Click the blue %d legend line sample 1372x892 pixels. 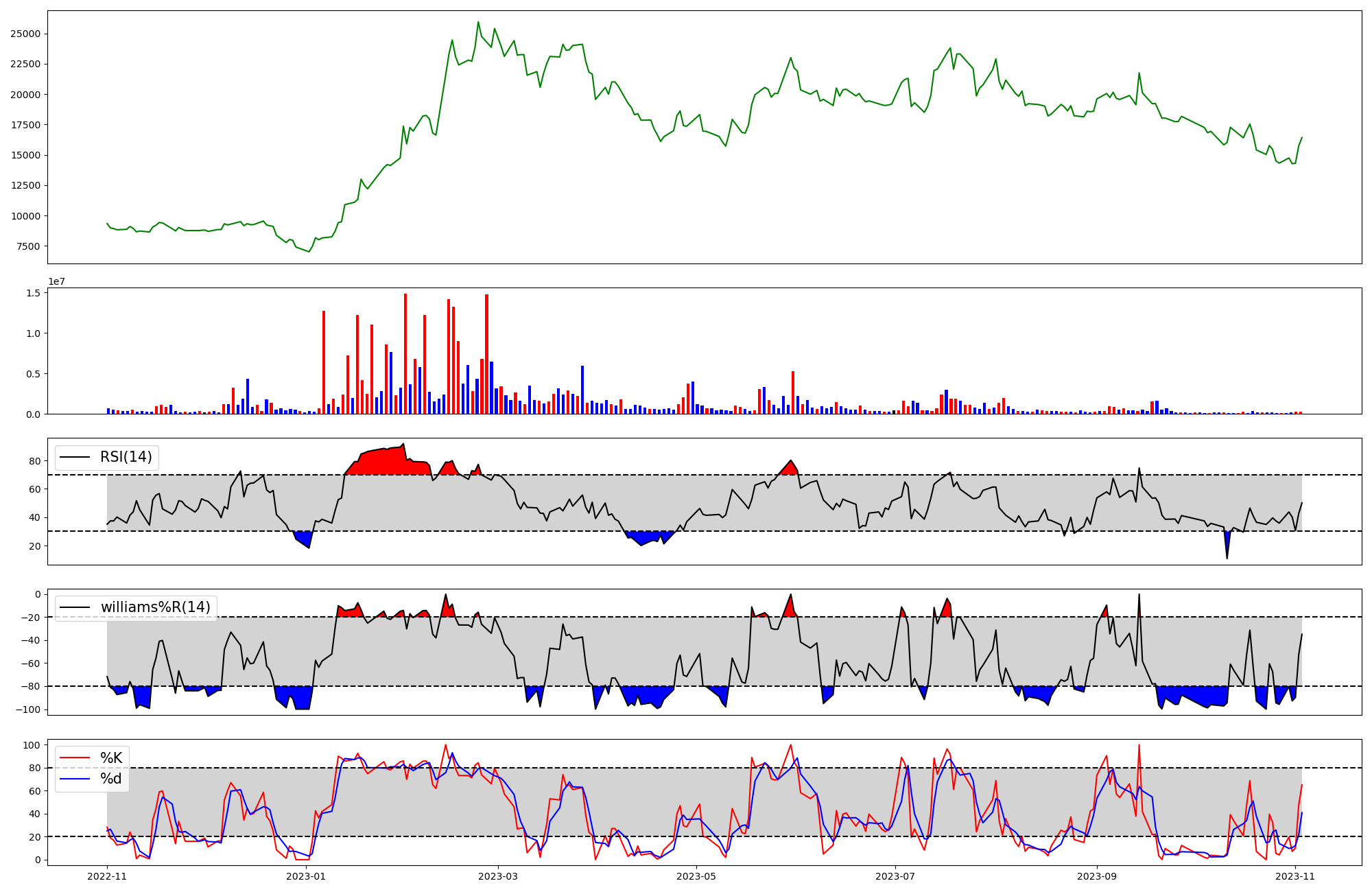pyautogui.click(x=75, y=779)
